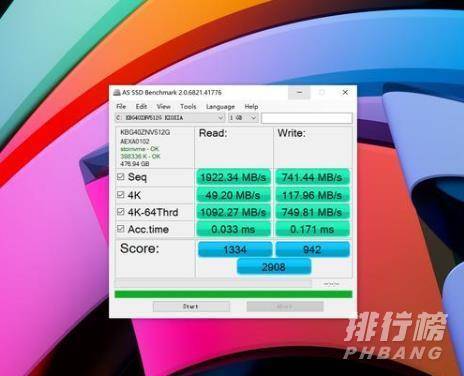Click the drive model KBG40ZNV512G text
The height and width of the screenshot is (376, 464).
click(145, 132)
